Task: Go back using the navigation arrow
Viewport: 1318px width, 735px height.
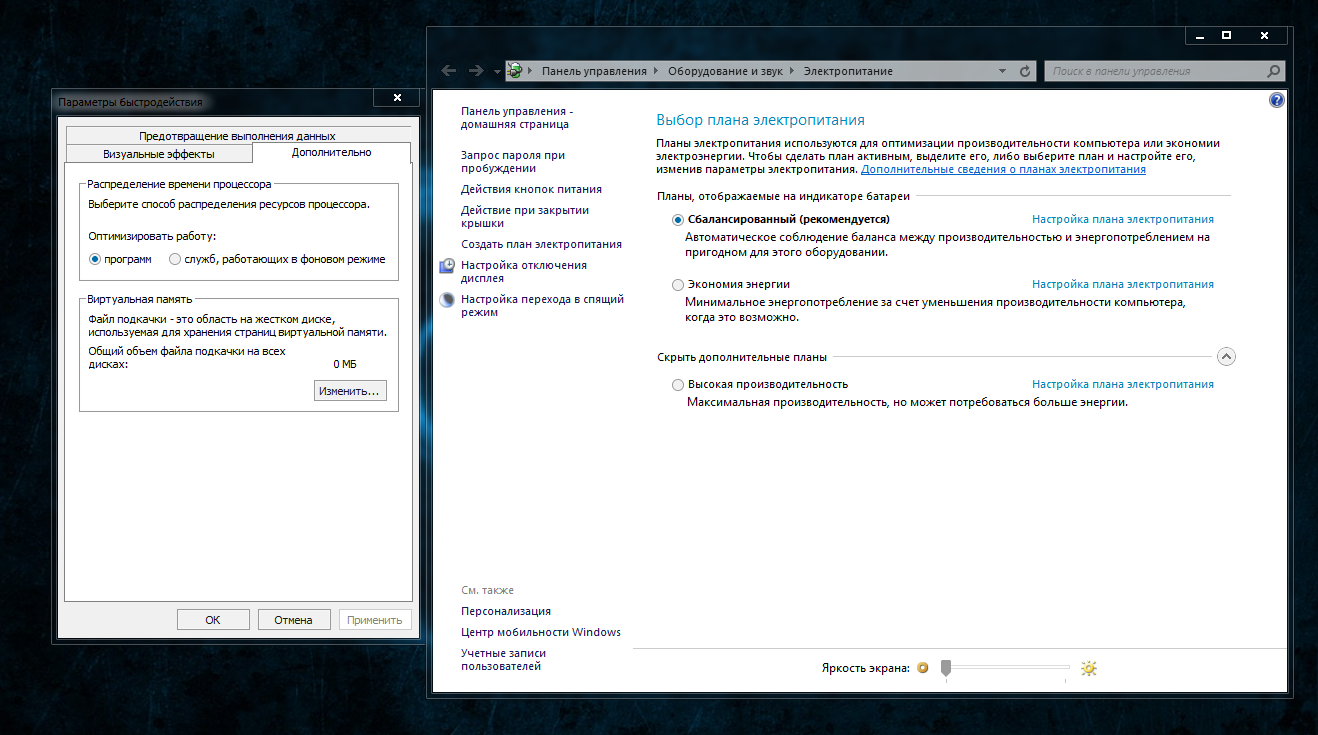Action: click(x=449, y=71)
